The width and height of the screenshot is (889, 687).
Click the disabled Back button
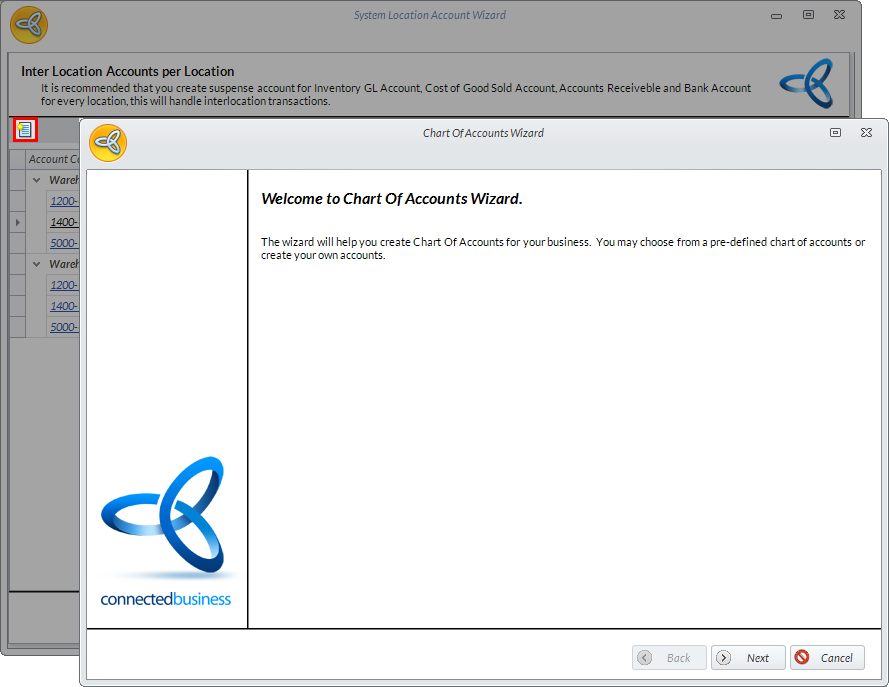[x=669, y=658]
